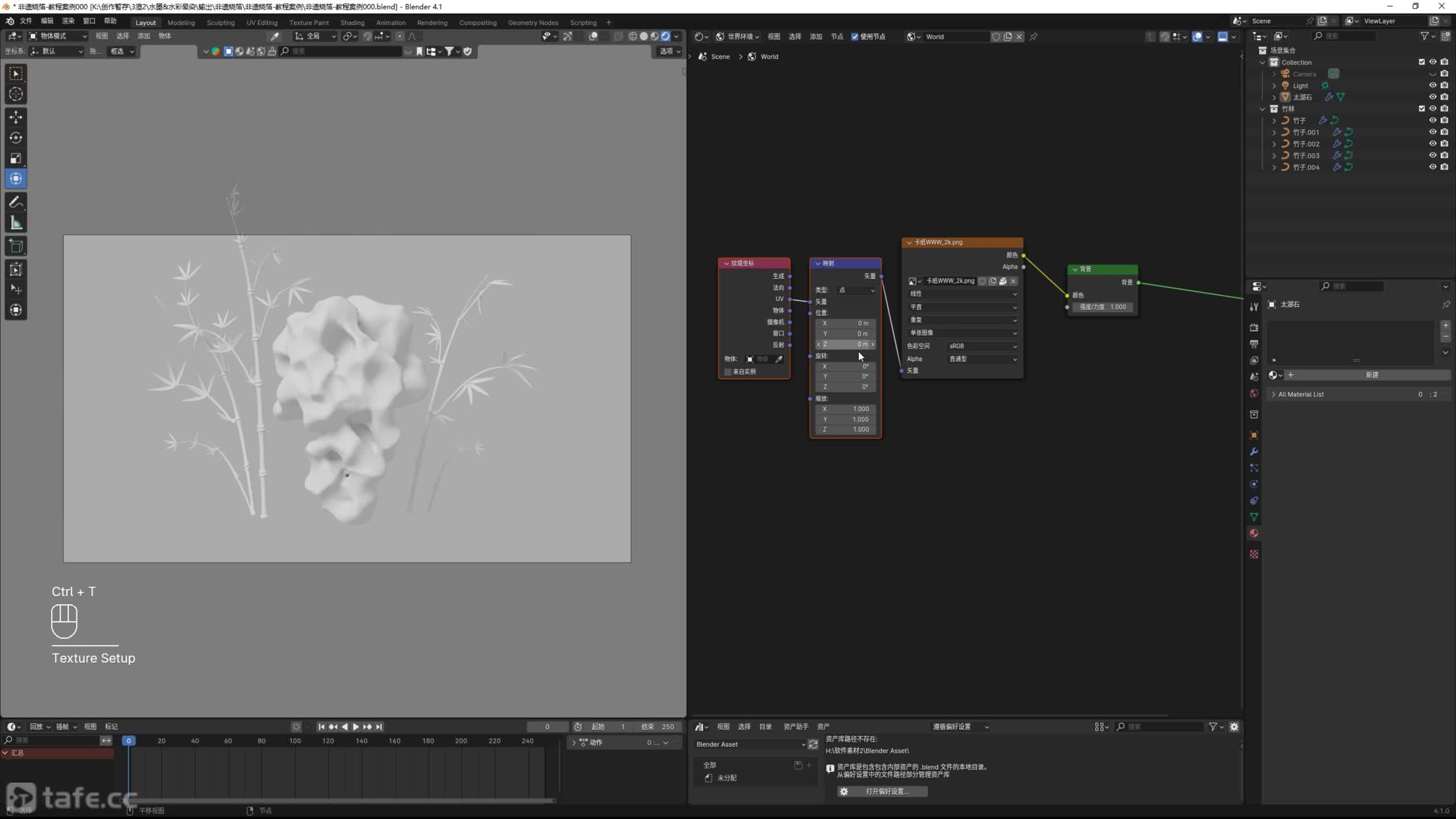The width and height of the screenshot is (1456, 819).
Task: Toggle the 使用节点 checkbox
Action: point(854,37)
